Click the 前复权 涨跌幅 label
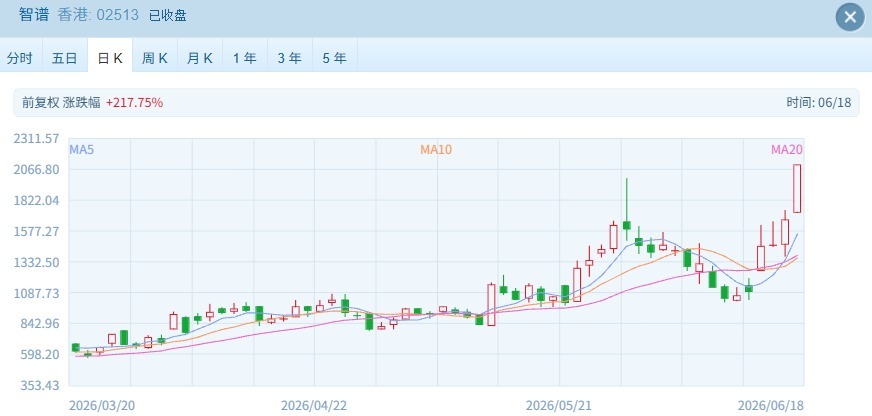The image size is (872, 416). pos(61,102)
